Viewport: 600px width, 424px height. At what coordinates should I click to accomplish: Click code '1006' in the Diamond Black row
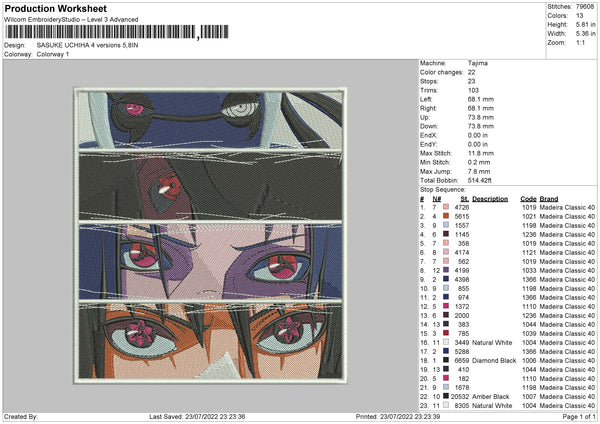tap(530, 360)
